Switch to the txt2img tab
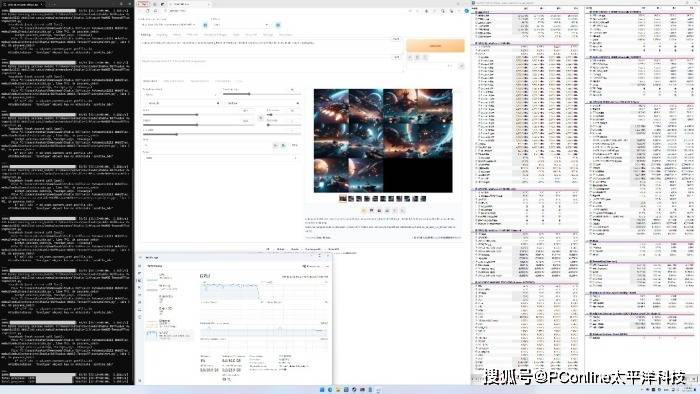This screenshot has width=700, height=394. (146, 34)
